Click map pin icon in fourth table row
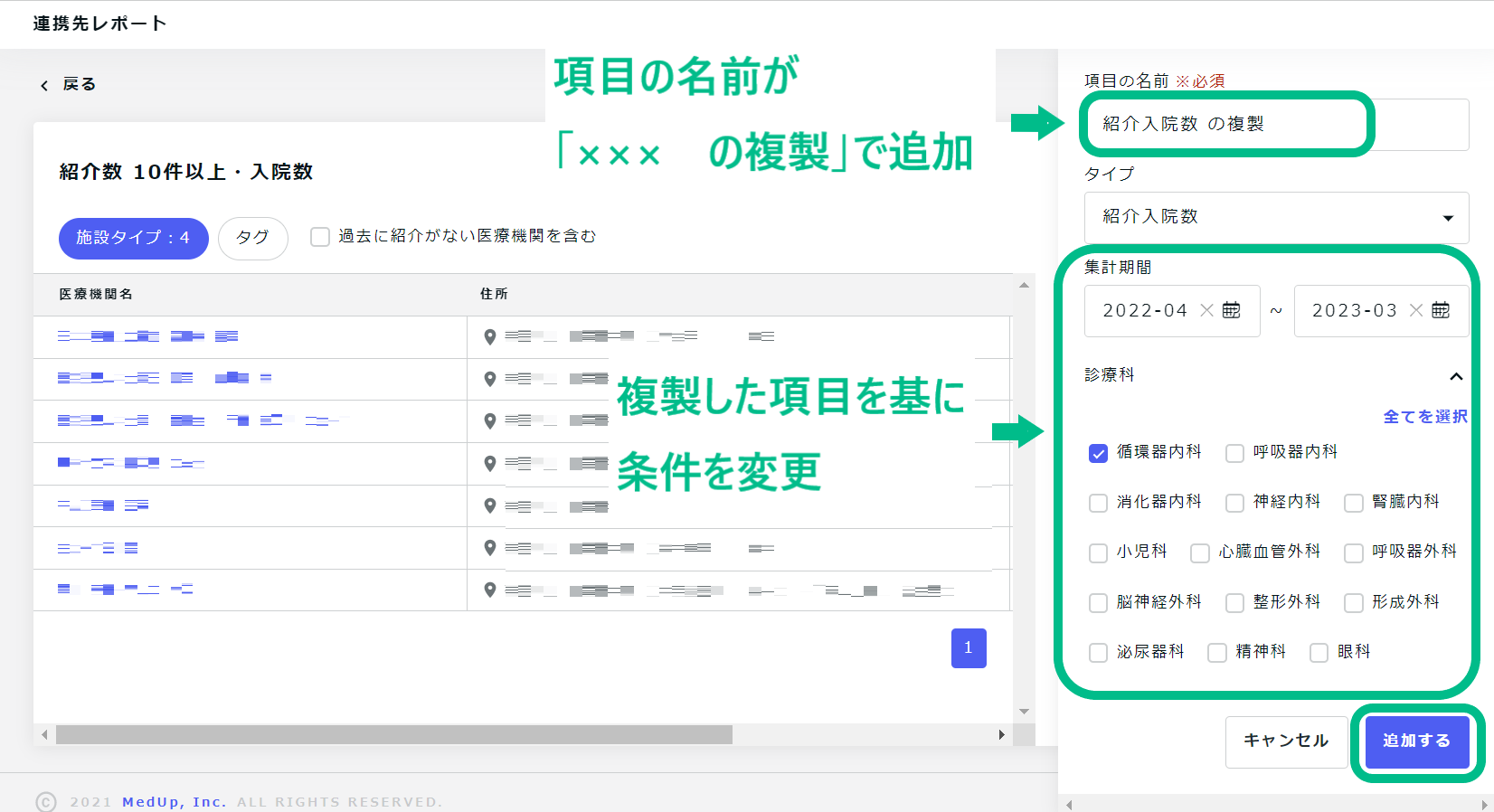 pos(490,463)
